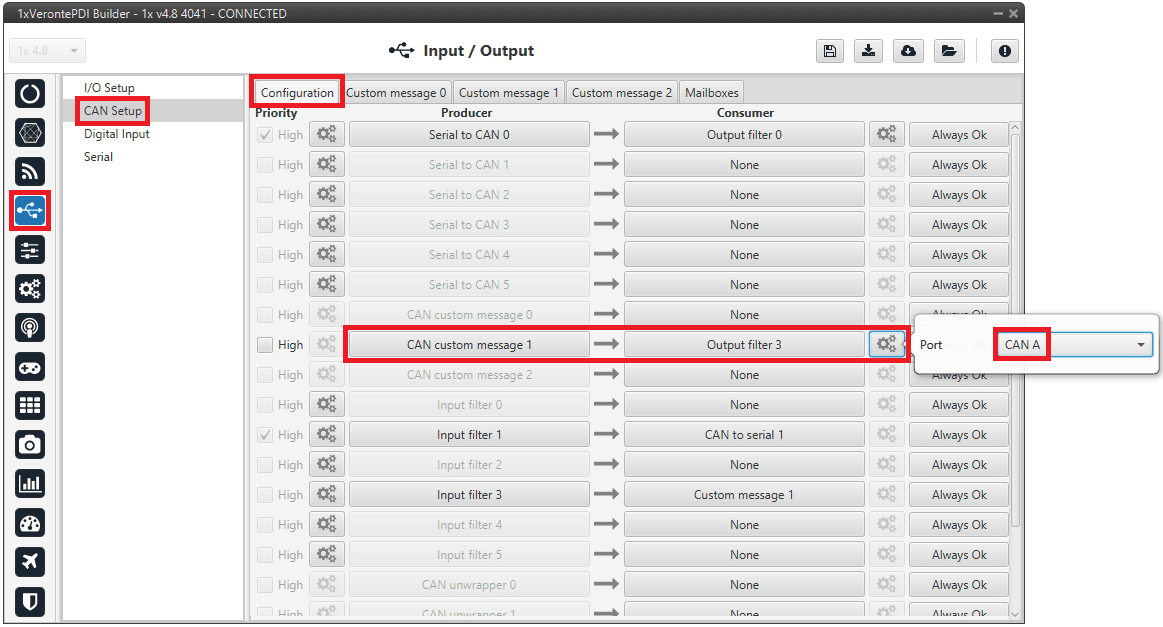Select Digital Input in the left panel
The height and width of the screenshot is (627, 1163).
(x=116, y=134)
